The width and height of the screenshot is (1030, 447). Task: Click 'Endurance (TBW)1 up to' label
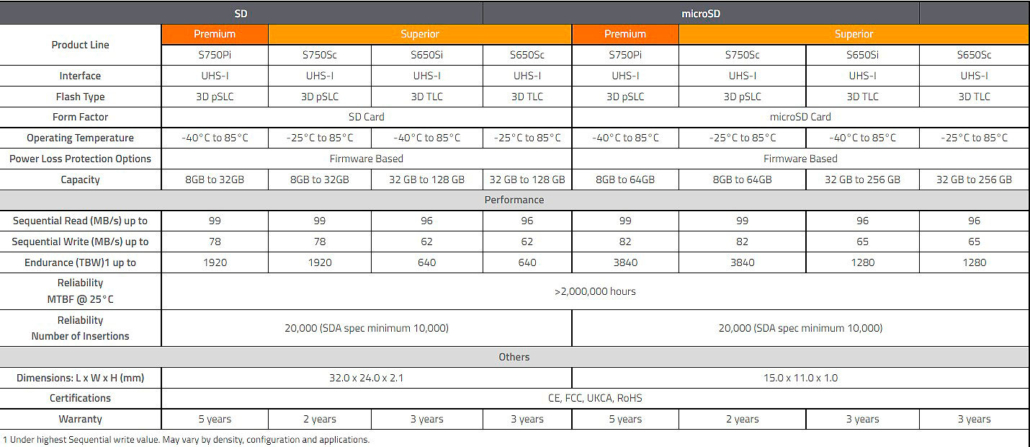pyautogui.click(x=80, y=262)
